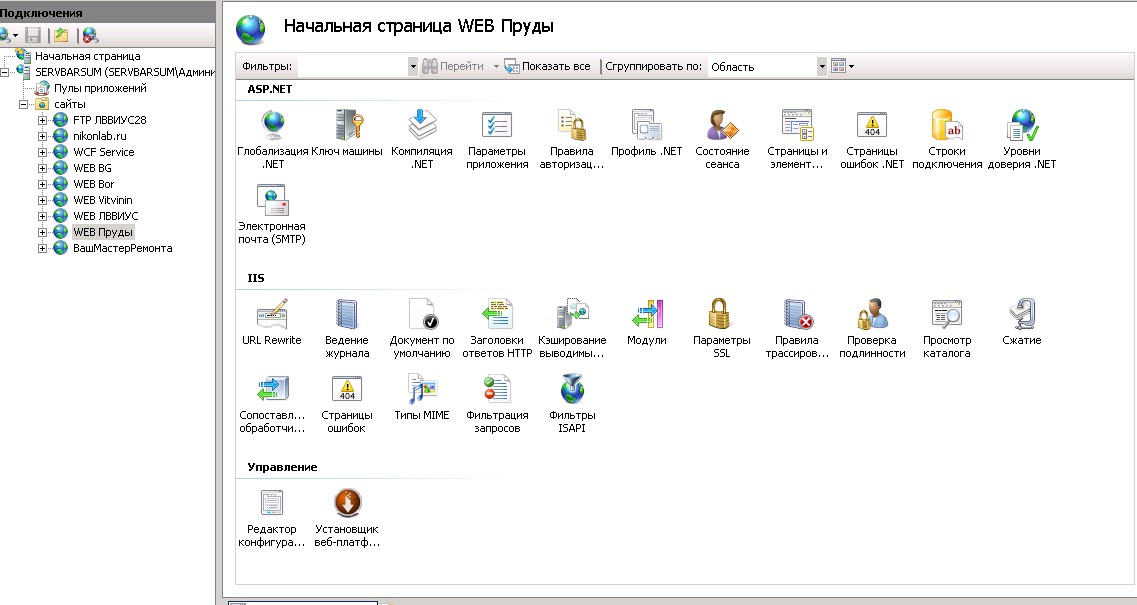Viewport: 1137px width, 605px height.
Task: Open Фильтры ISAPI feature
Action: click(x=571, y=403)
